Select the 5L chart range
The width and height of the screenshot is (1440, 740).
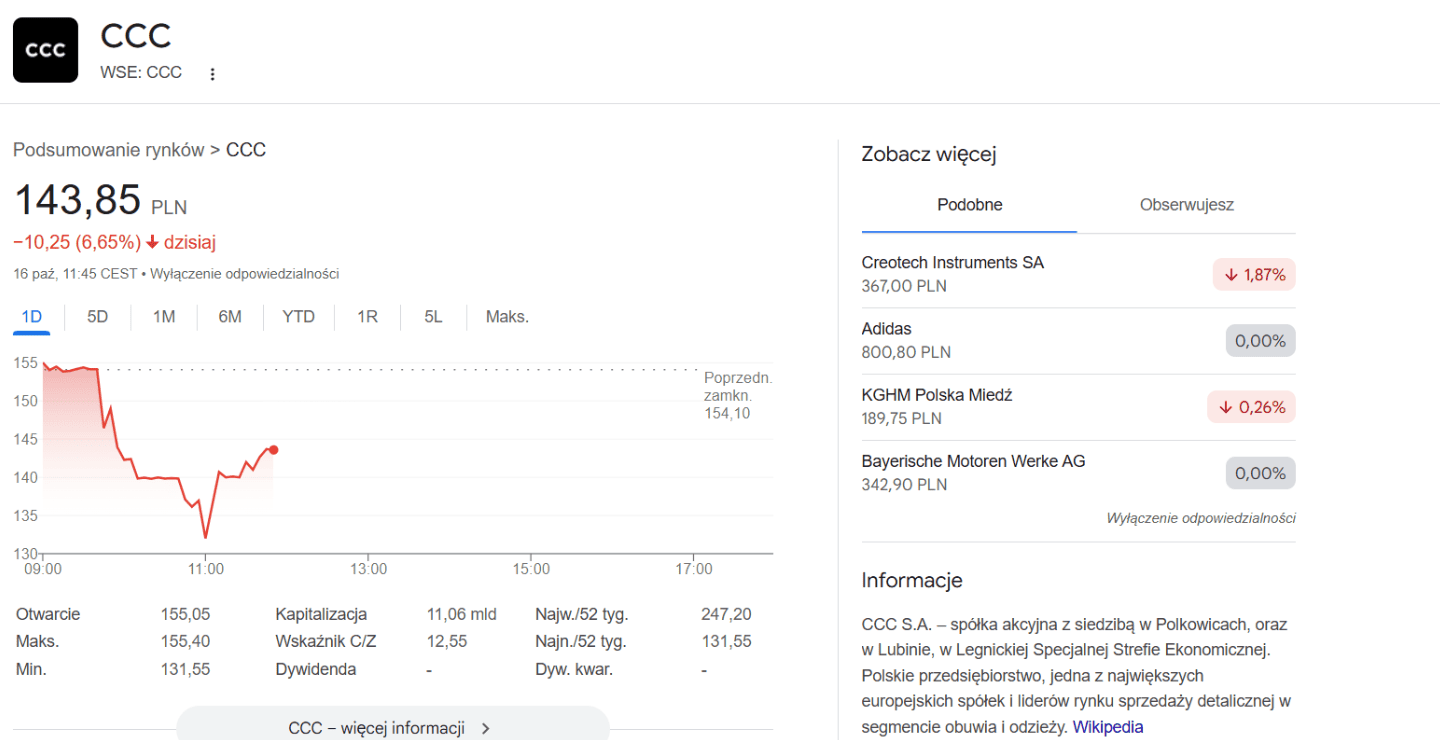(x=433, y=317)
